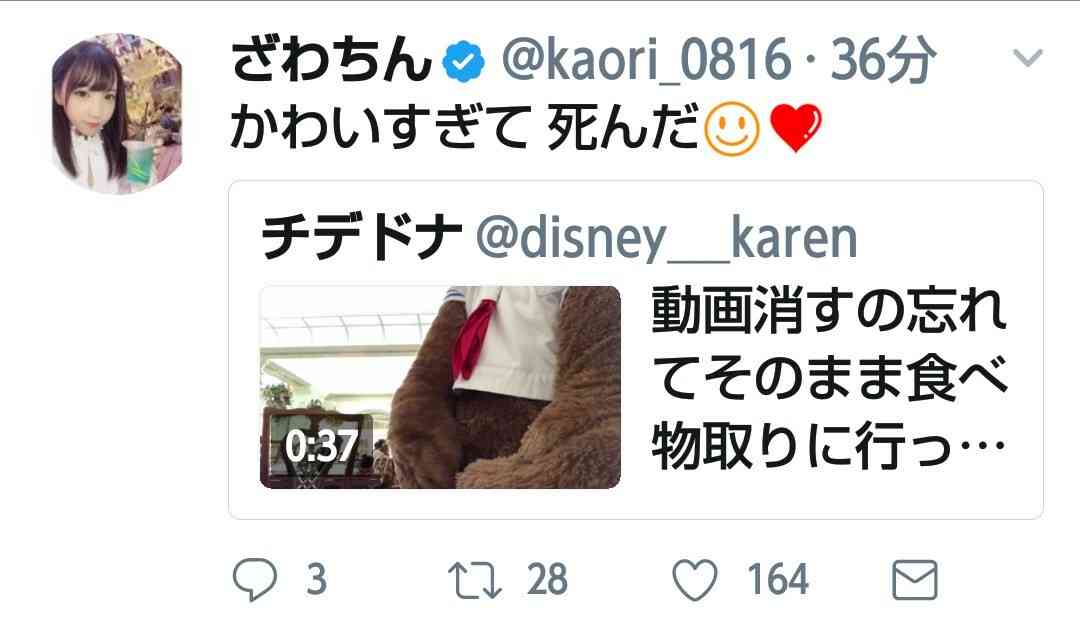This screenshot has width=1080, height=638.
Task: Open the @kaori_0816 handle
Action: coord(646,61)
